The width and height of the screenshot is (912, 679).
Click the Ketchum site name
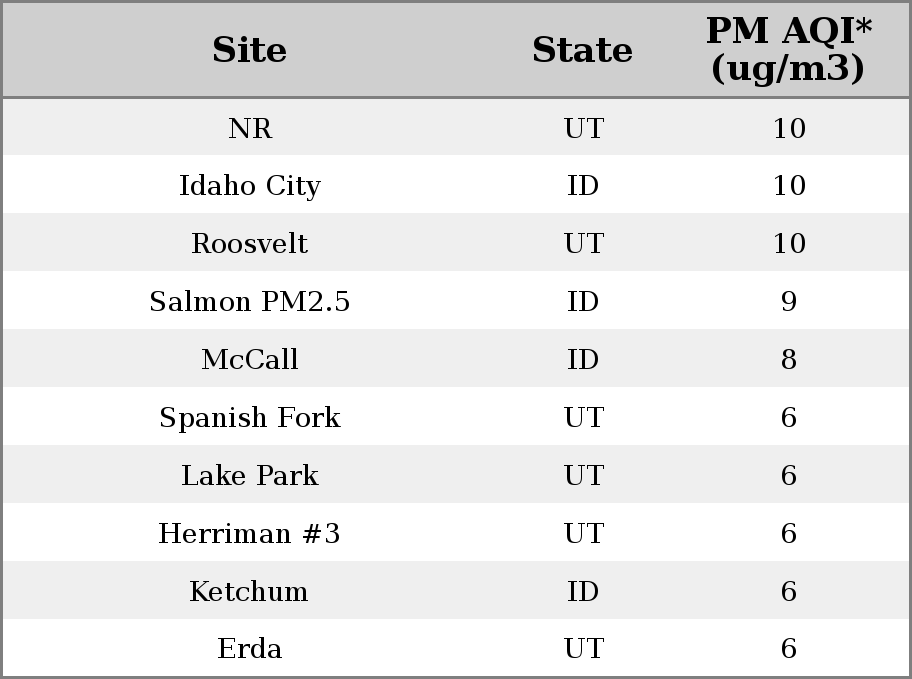coord(249,591)
